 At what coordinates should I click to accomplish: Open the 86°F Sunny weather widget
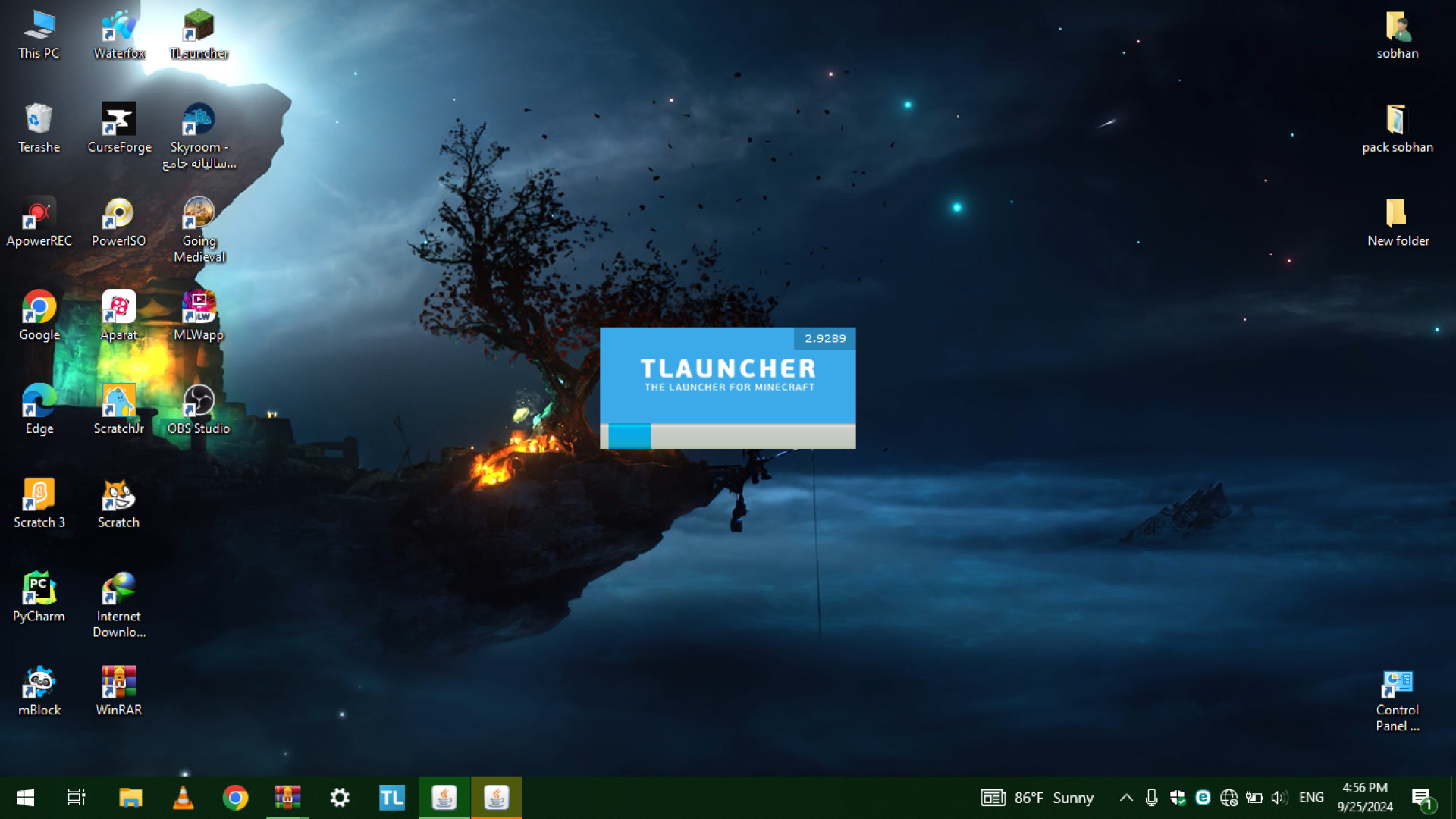coord(1037,798)
